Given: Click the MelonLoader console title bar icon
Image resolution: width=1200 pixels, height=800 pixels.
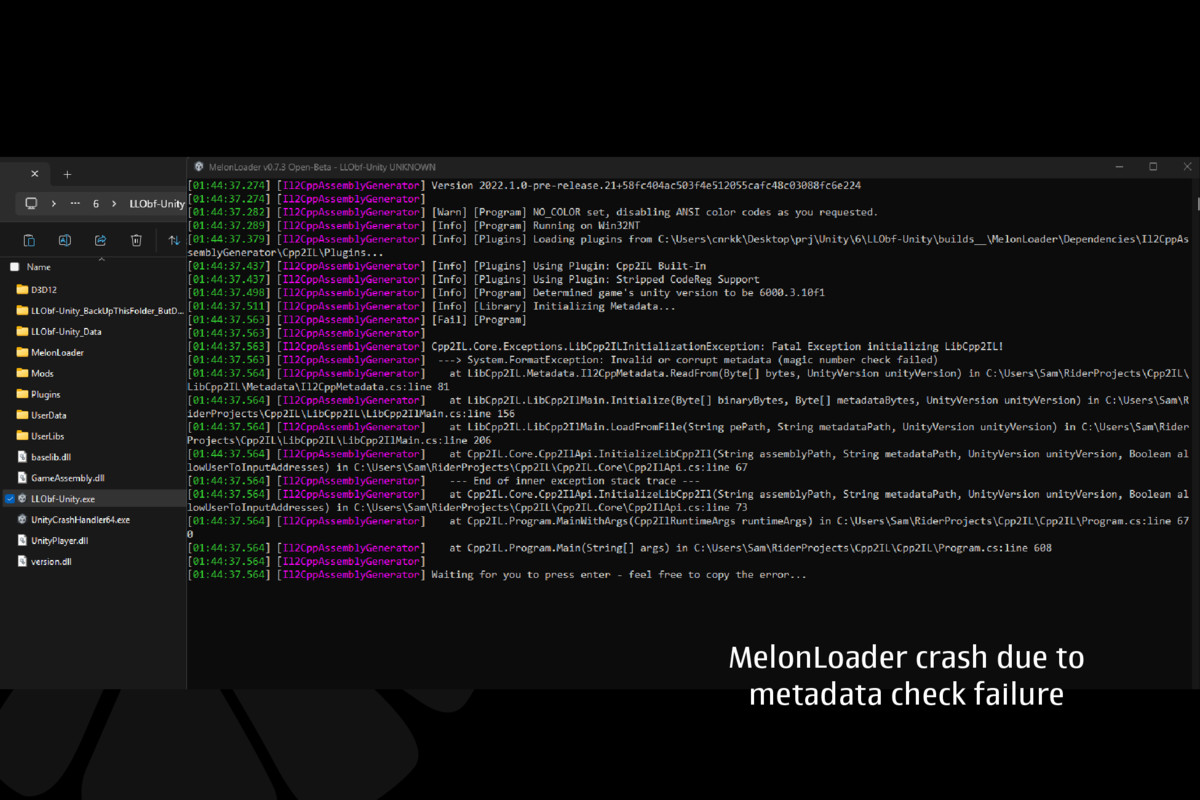Looking at the screenshot, I should [199, 167].
